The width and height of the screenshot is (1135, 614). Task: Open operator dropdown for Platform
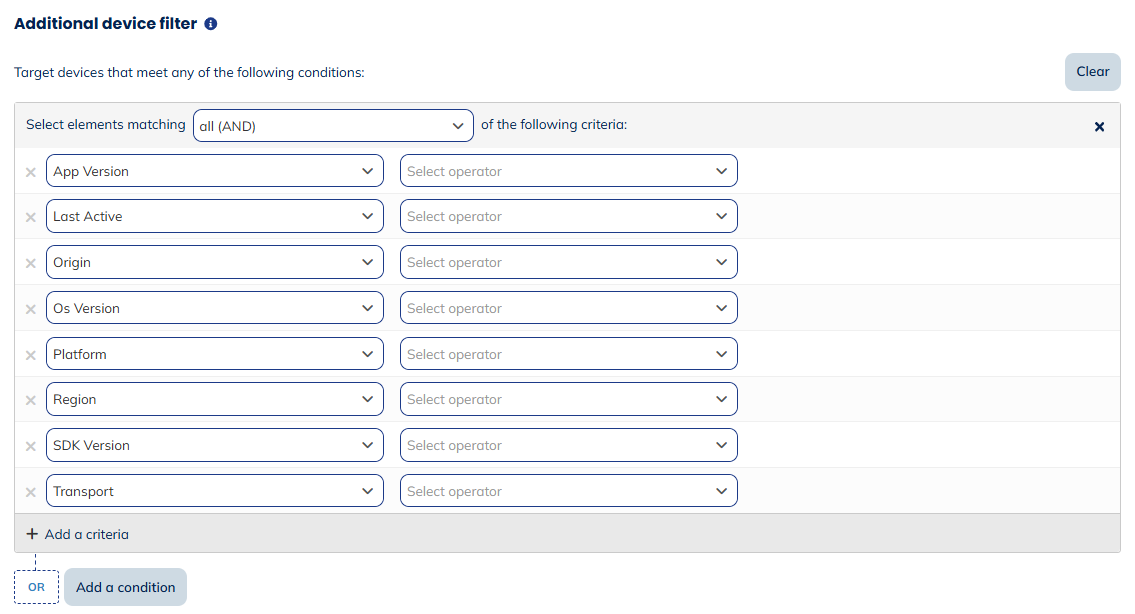(x=568, y=353)
